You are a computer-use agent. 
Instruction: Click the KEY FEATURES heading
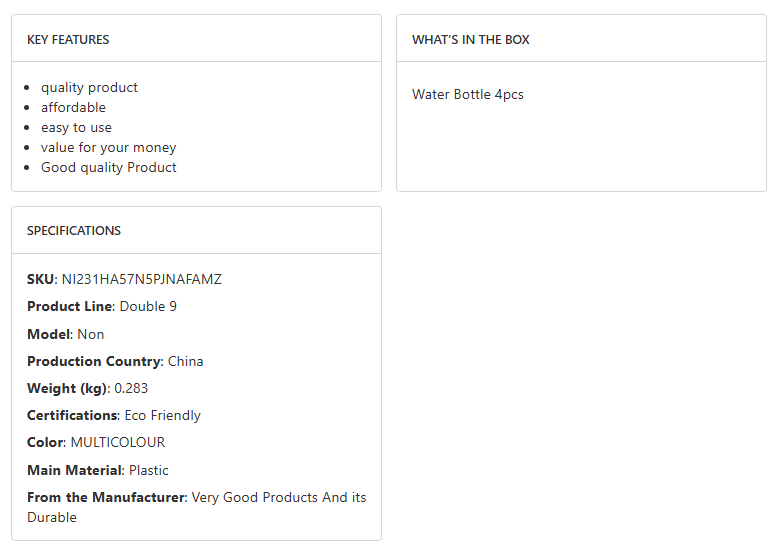(68, 40)
